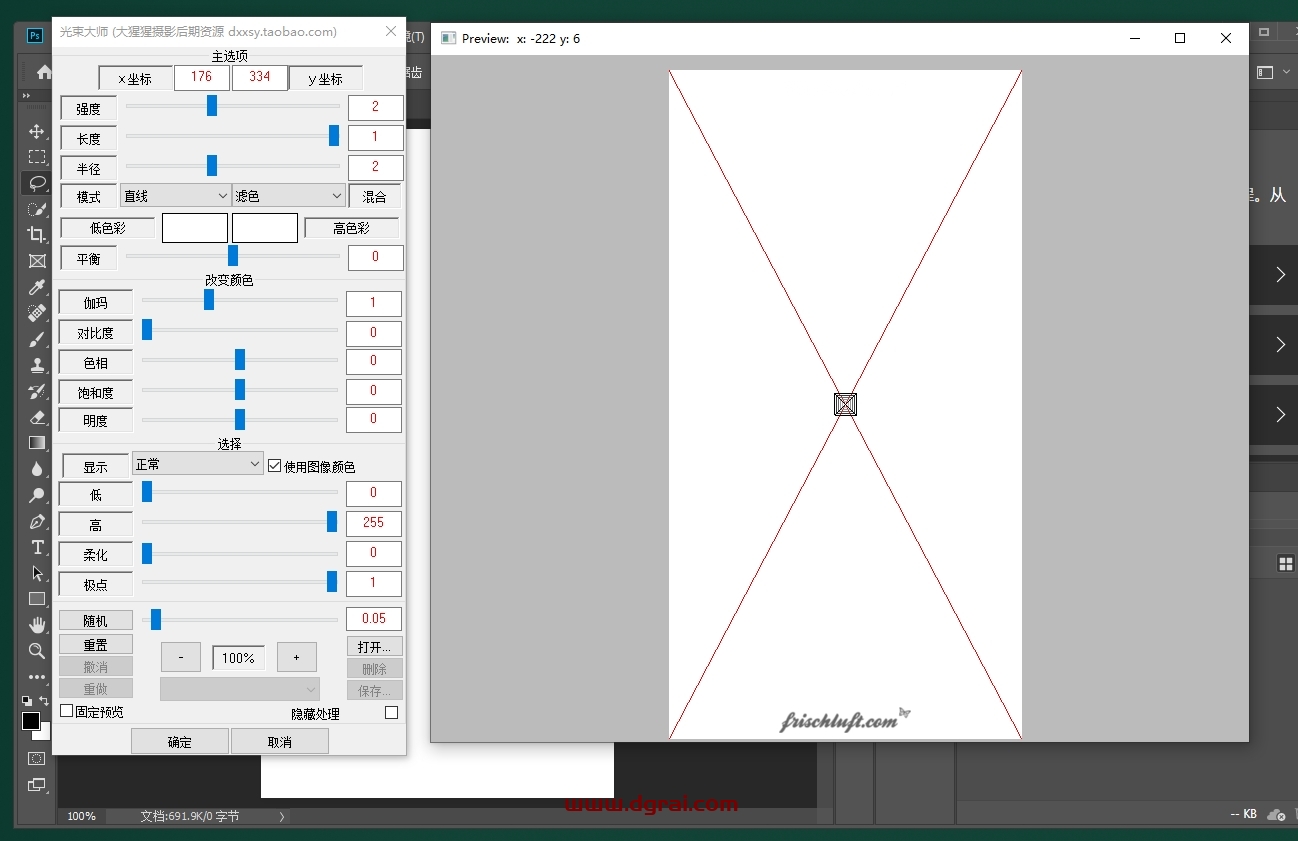Click the 确定 button

coord(180,741)
